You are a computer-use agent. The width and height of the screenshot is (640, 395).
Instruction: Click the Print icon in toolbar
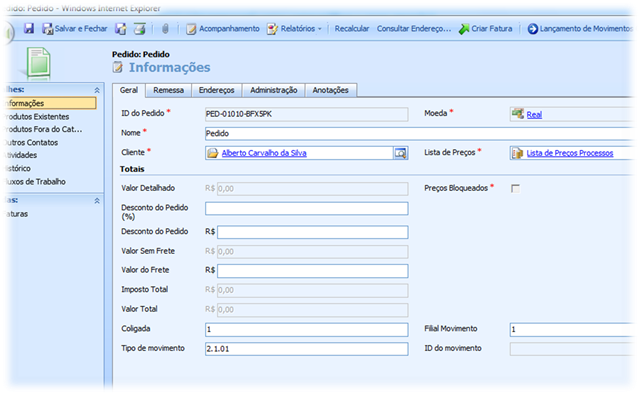click(140, 29)
